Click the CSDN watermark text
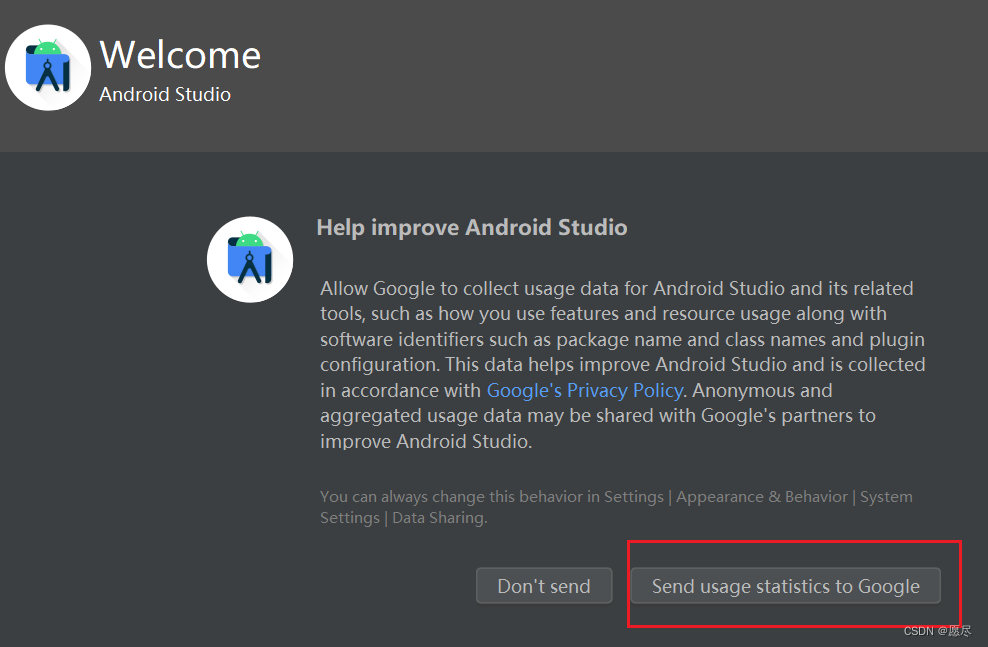 (x=938, y=631)
